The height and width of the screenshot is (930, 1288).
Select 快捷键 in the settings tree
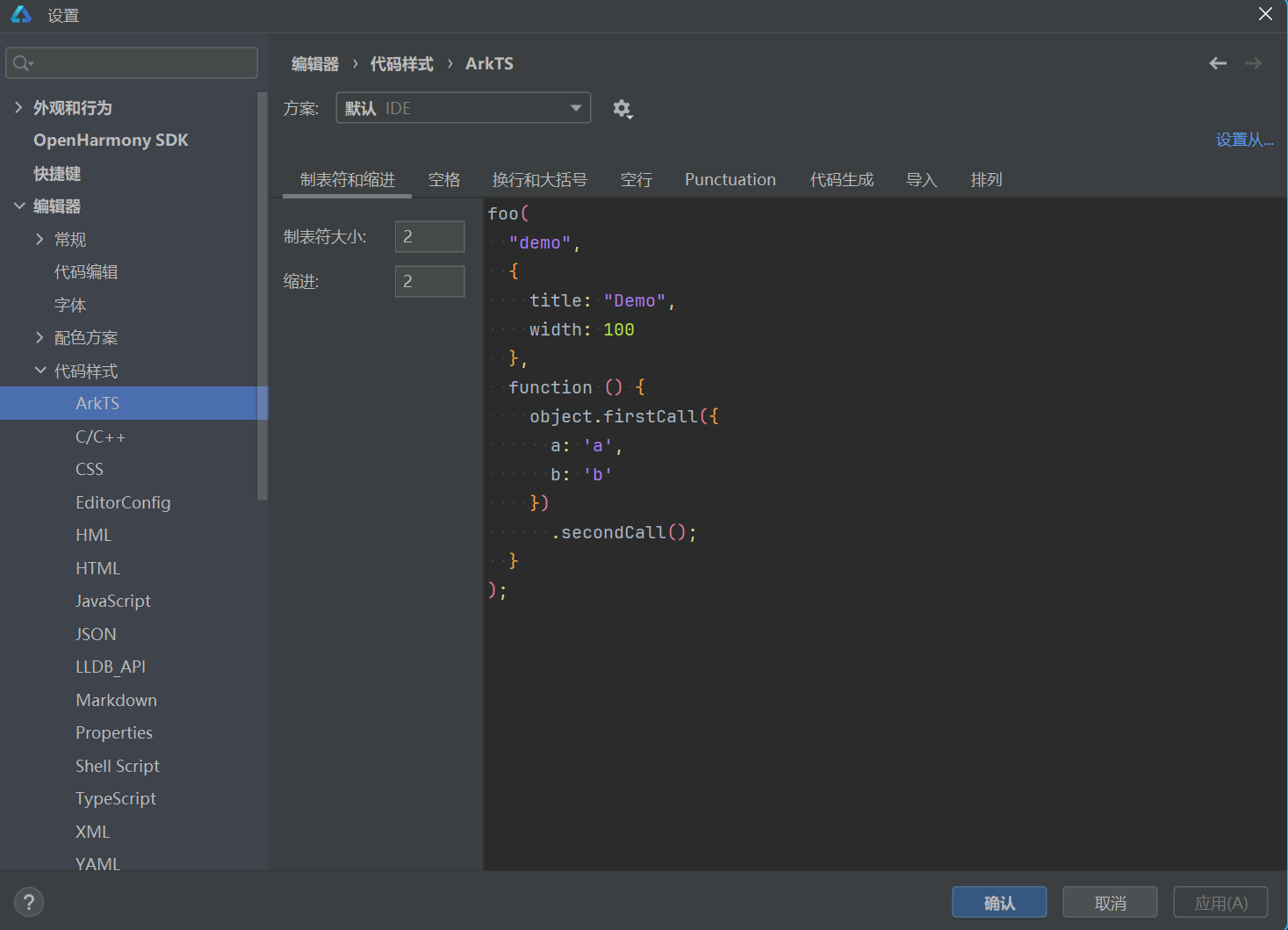point(57,174)
